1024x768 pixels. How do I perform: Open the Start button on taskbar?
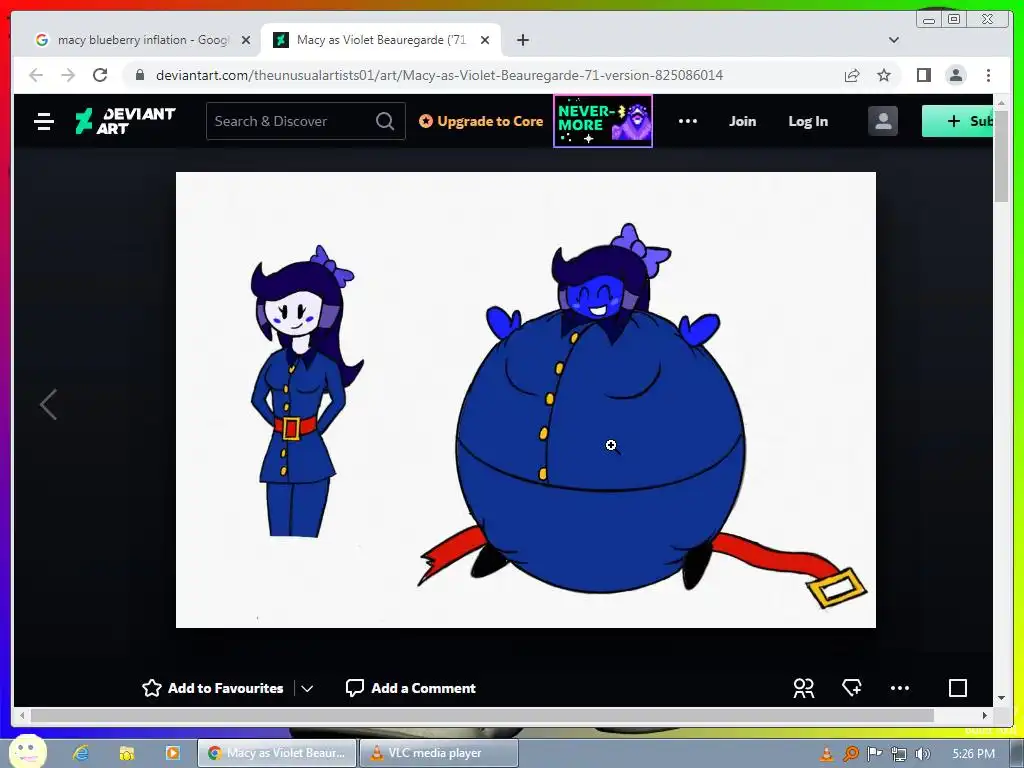(27, 752)
